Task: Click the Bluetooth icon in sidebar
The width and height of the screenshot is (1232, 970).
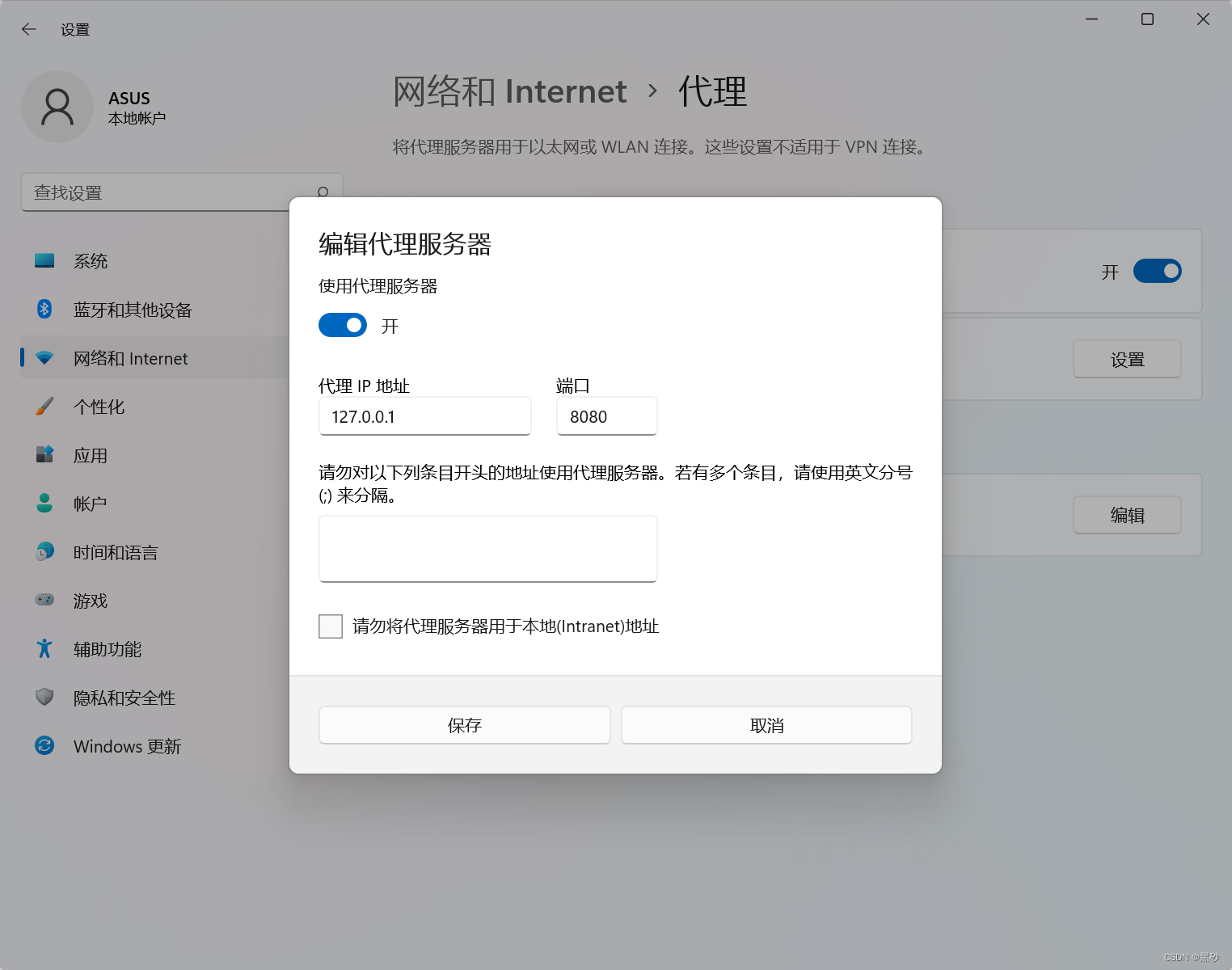Action: tap(44, 309)
